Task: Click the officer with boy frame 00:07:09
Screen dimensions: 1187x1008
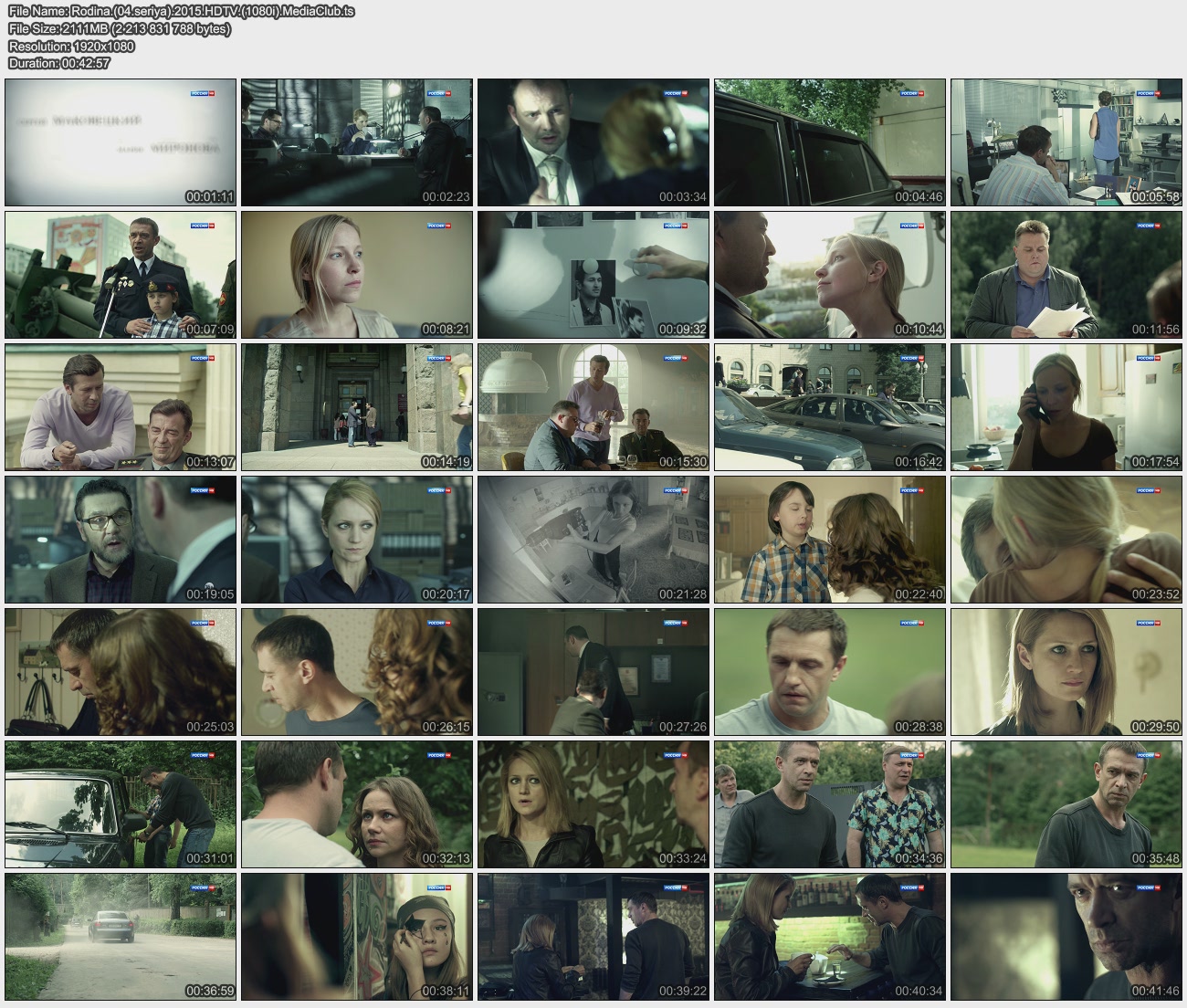Action: 120,275
